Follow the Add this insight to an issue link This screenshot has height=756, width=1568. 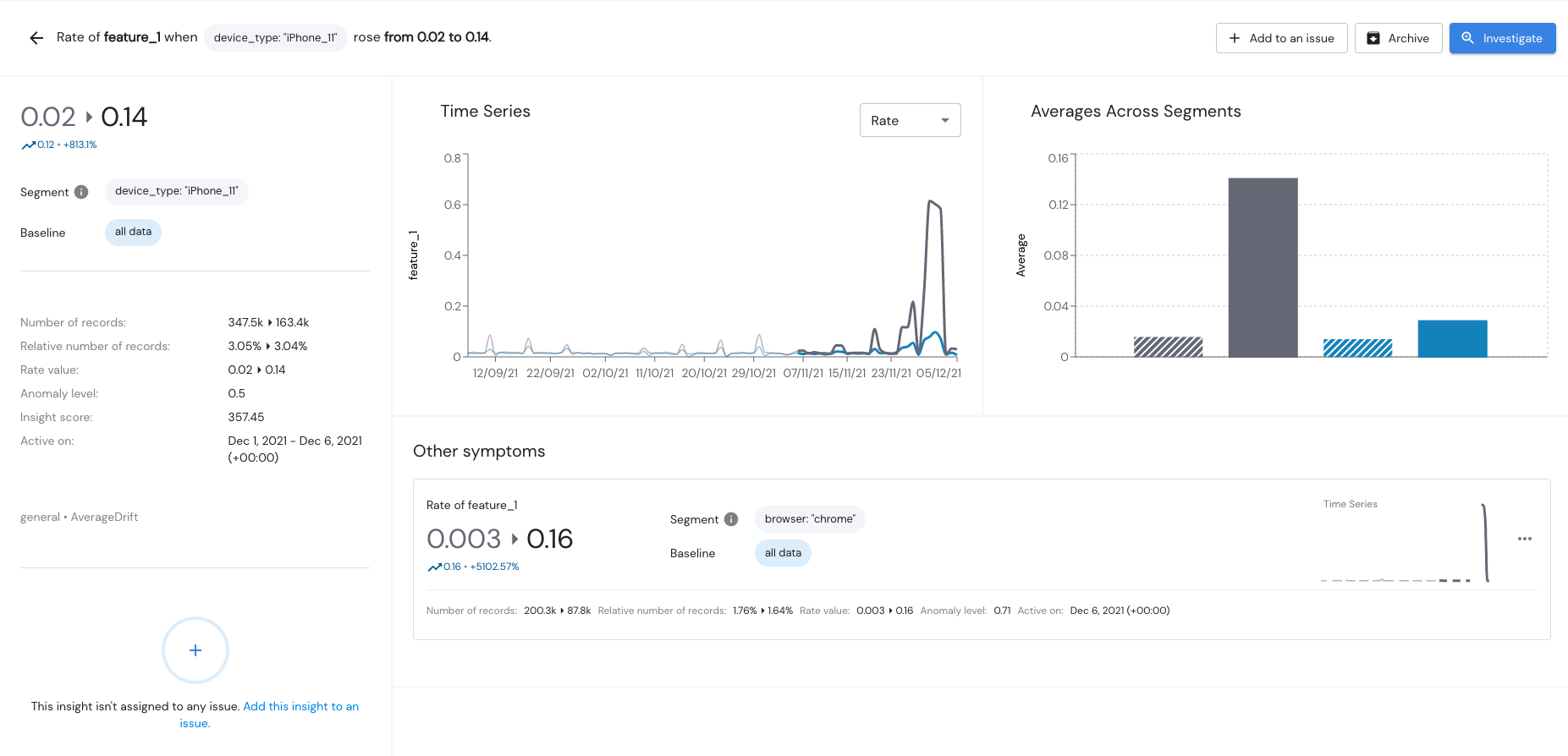click(x=300, y=707)
